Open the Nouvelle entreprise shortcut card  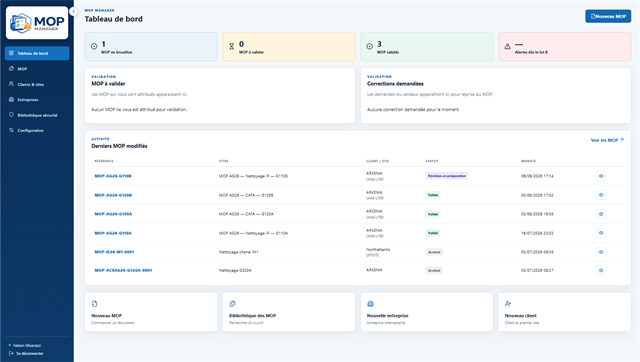point(427,312)
